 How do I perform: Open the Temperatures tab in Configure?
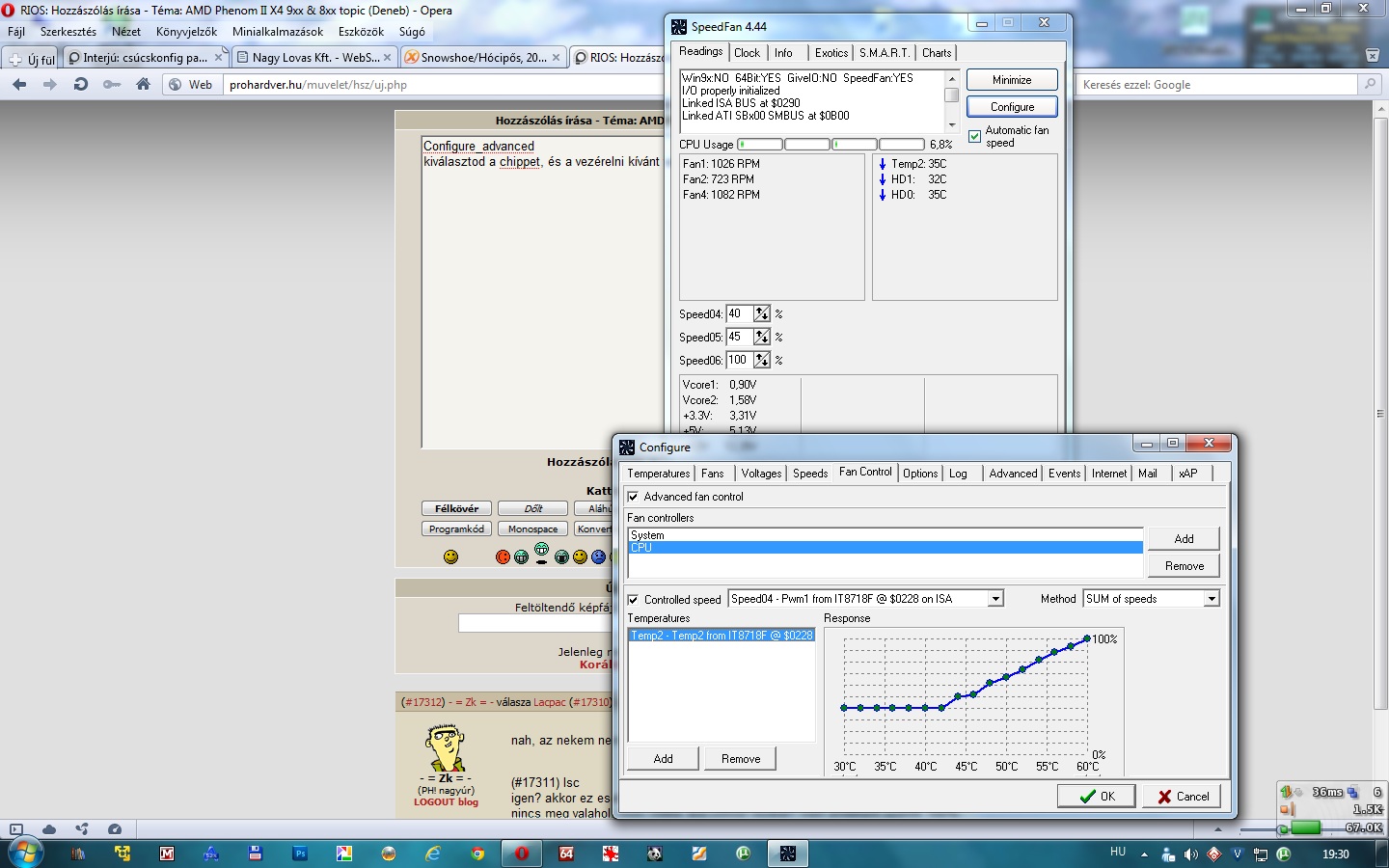[x=659, y=474]
